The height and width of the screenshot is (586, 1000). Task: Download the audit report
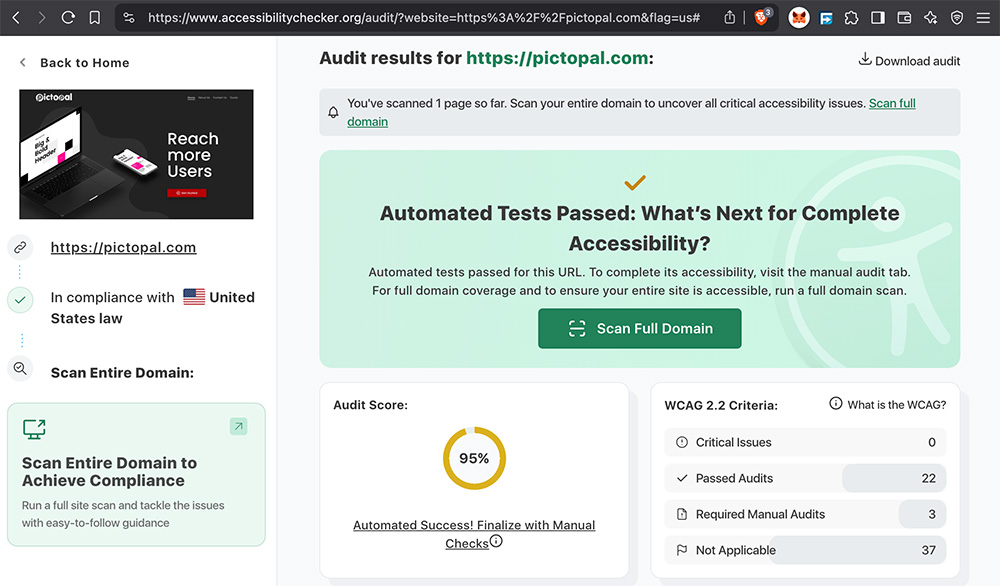(x=909, y=61)
